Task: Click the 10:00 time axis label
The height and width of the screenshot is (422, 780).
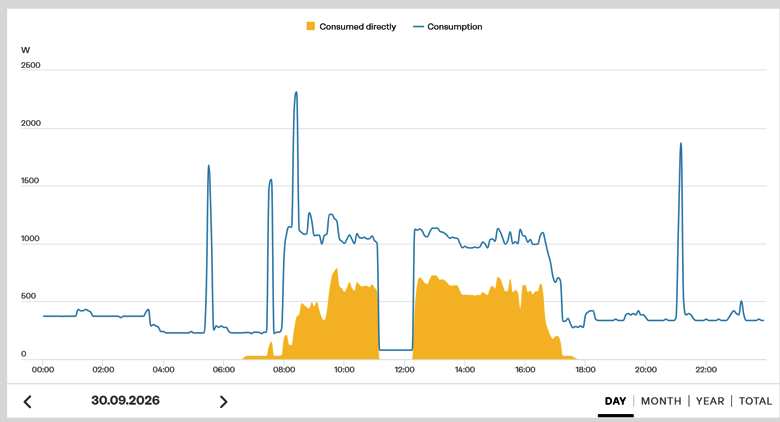Action: tap(344, 370)
